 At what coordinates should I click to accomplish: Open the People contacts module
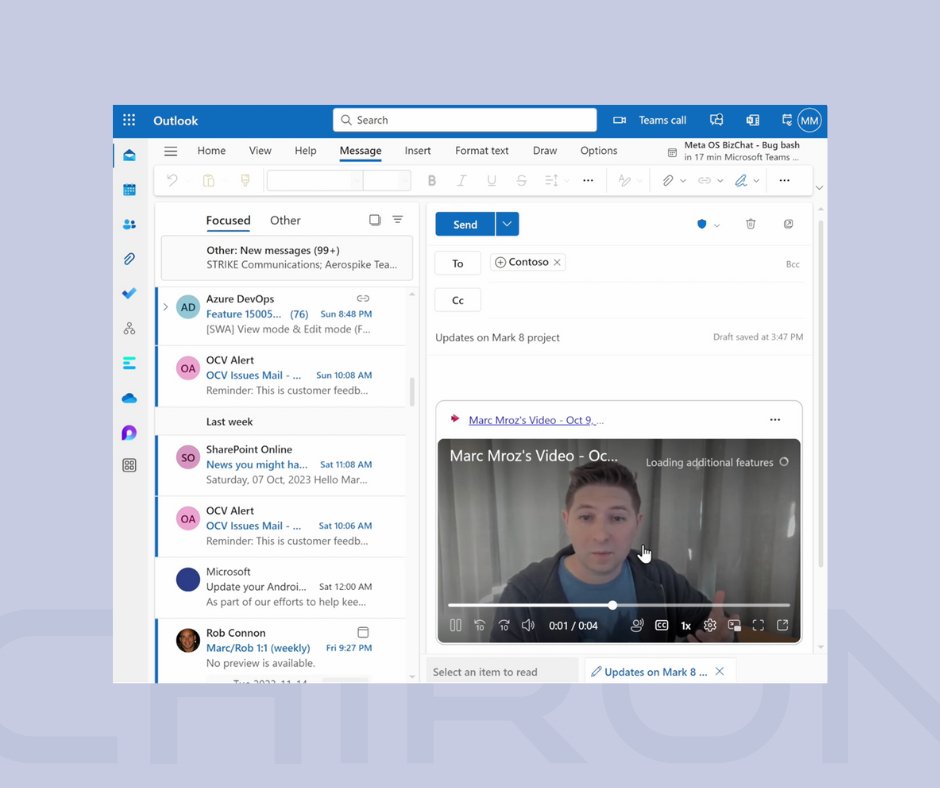[129, 224]
